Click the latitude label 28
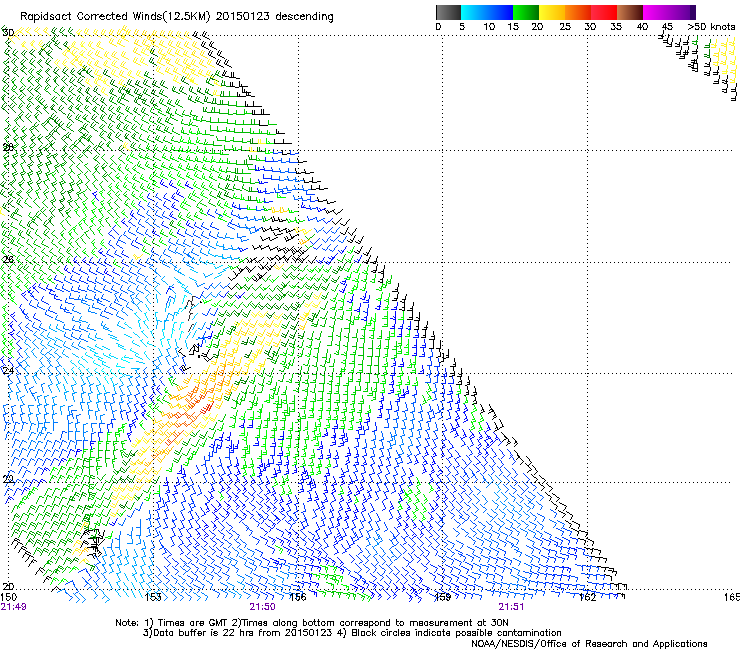The image size is (740, 650). coord(8,147)
